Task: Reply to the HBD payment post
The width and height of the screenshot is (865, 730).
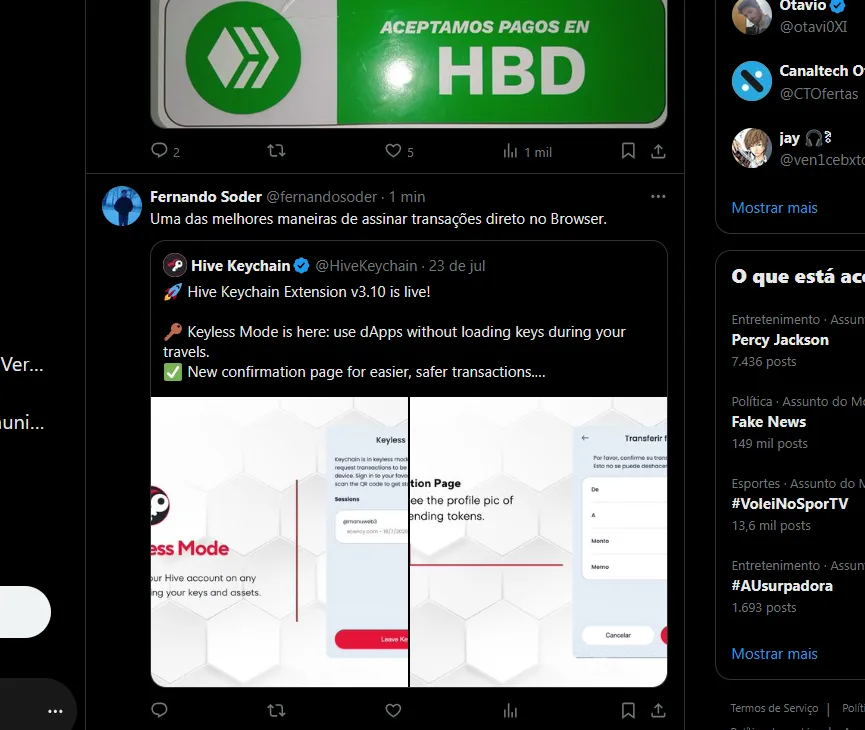Action: (x=165, y=151)
